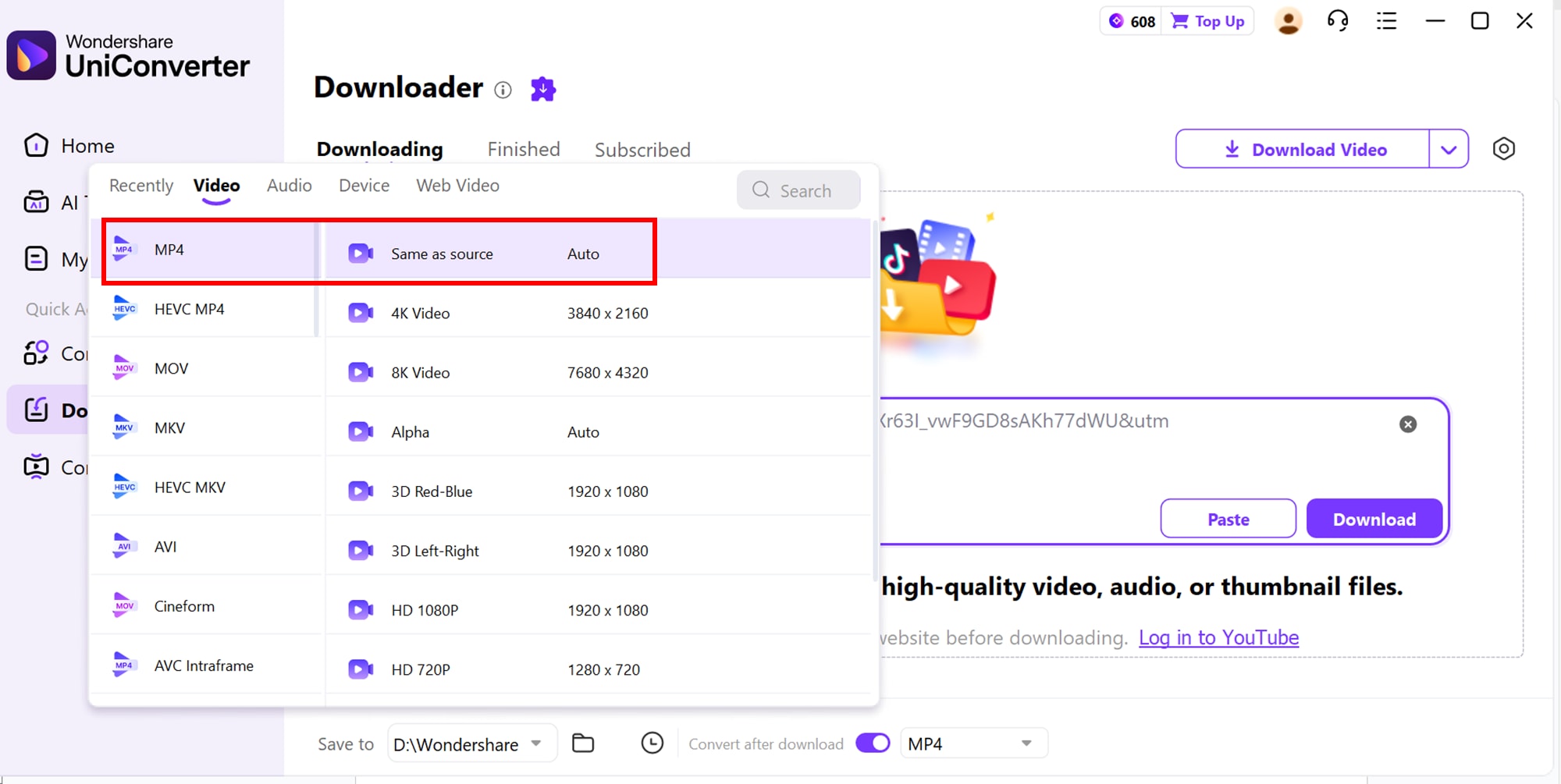Open the Home sidebar section
The height and width of the screenshot is (784, 1561).
tap(69, 146)
